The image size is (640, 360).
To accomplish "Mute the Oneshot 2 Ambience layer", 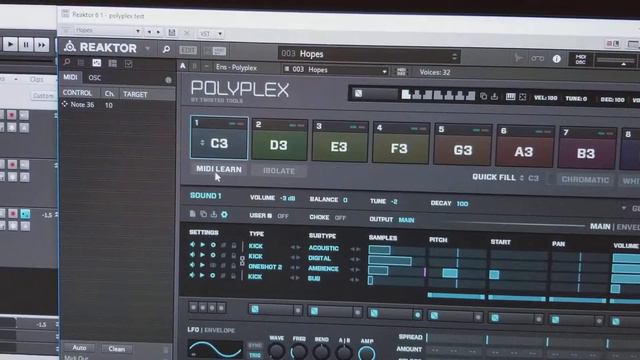I will pos(192,264).
